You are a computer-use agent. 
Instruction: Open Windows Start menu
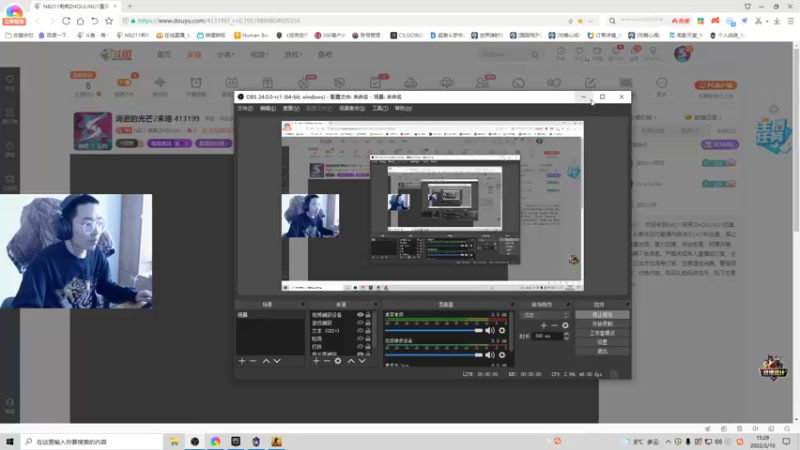10,441
